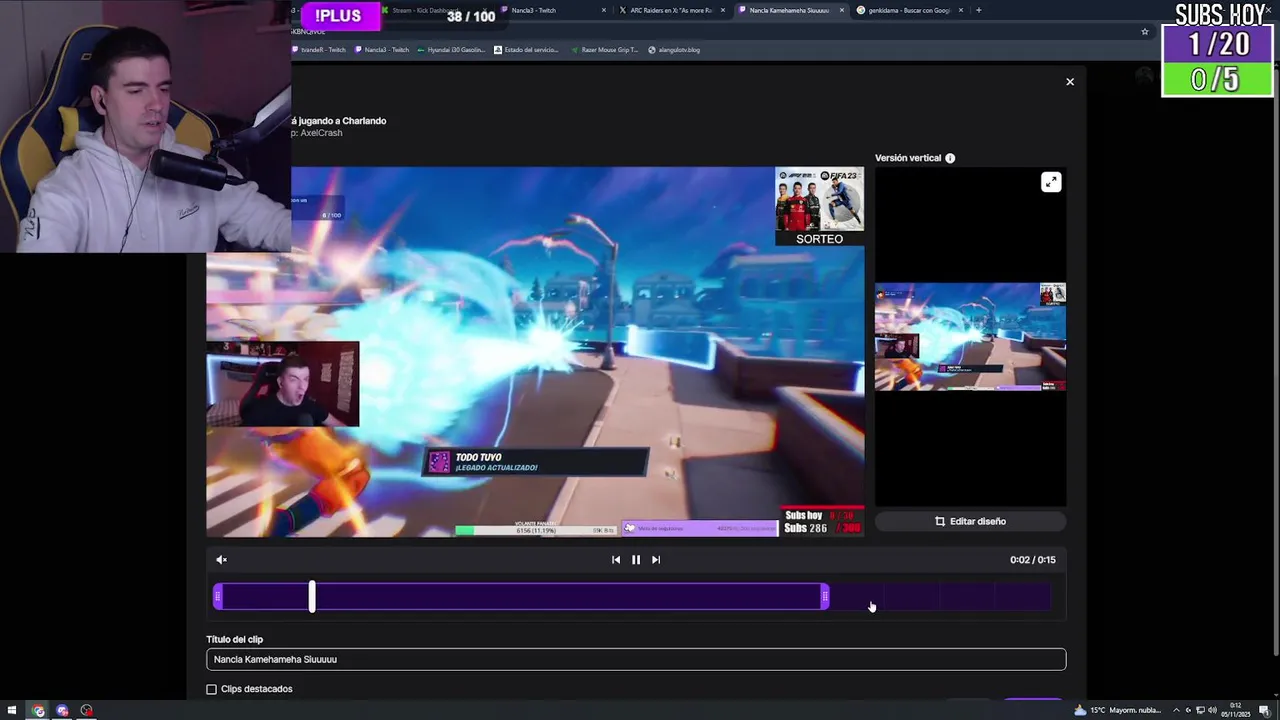
Task: Click the main clip video preview
Action: [x=535, y=352]
